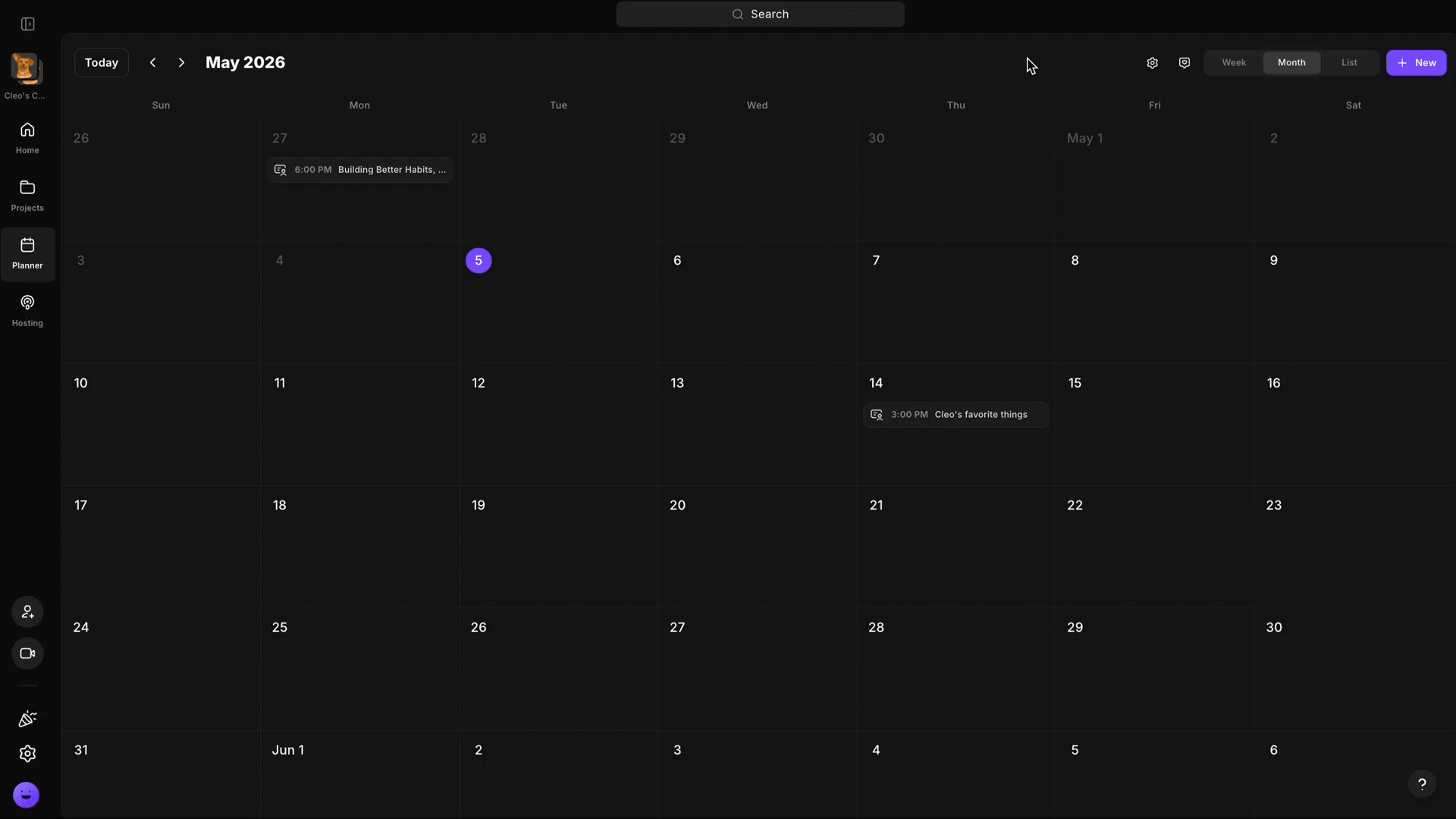Open sidebar settings gear

[x=27, y=754]
